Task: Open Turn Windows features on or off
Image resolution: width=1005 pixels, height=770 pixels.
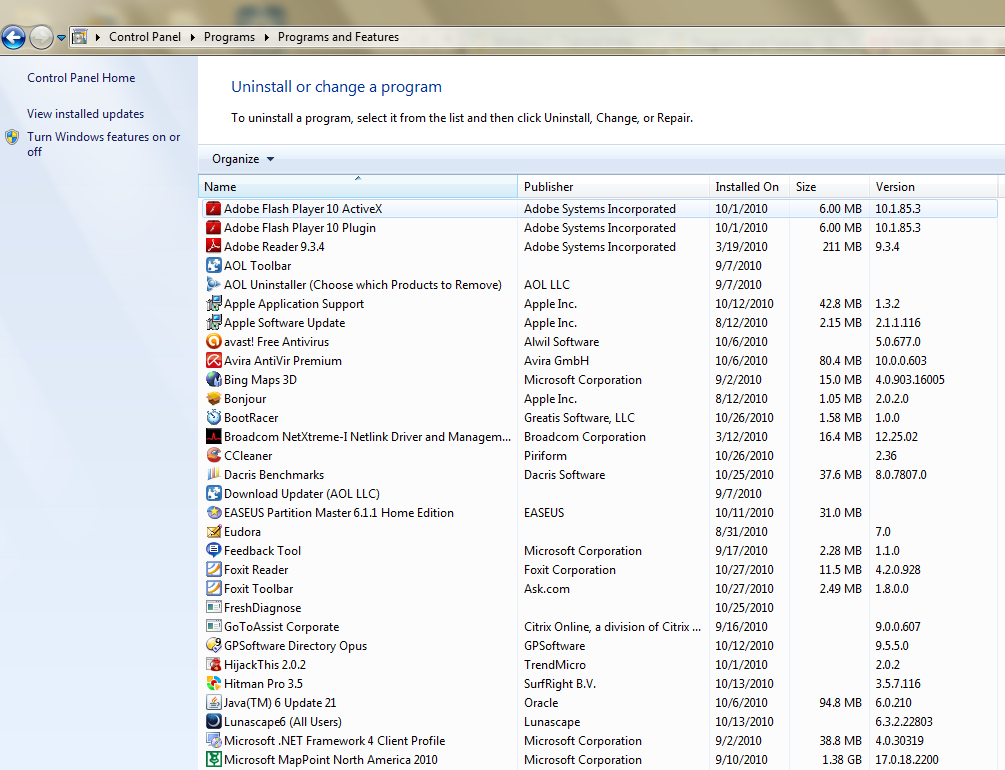Action: point(103,144)
